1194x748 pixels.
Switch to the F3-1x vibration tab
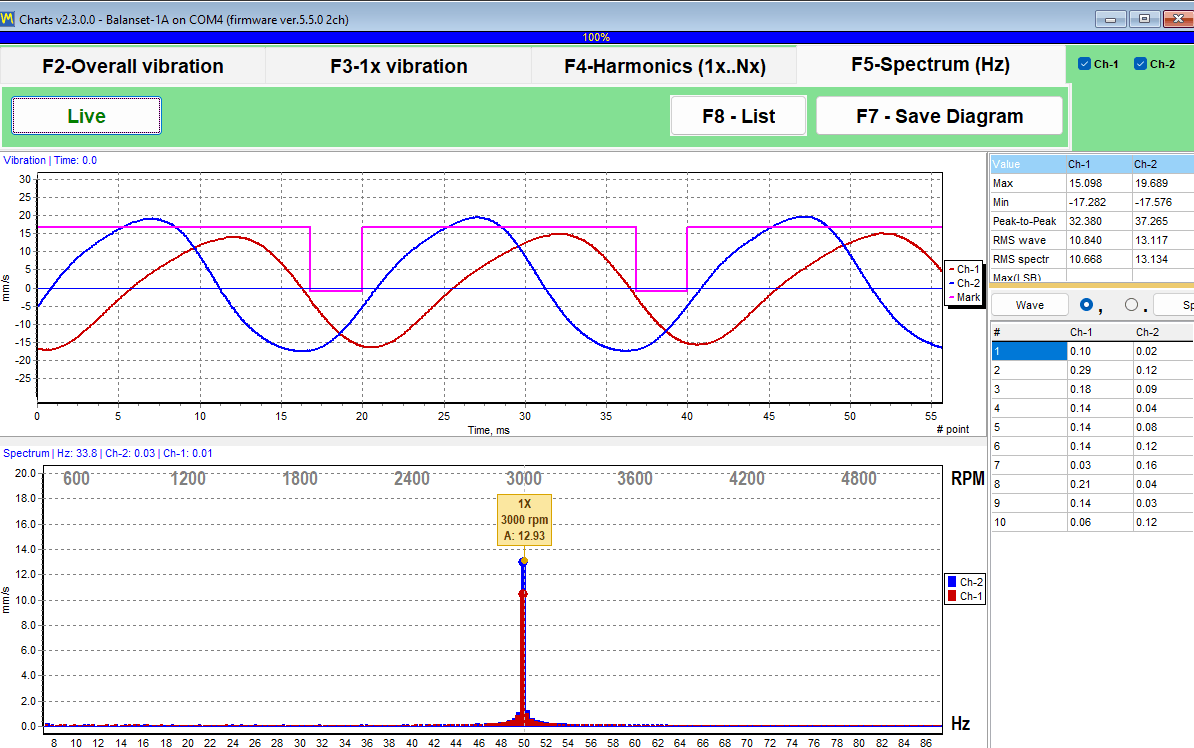point(398,66)
